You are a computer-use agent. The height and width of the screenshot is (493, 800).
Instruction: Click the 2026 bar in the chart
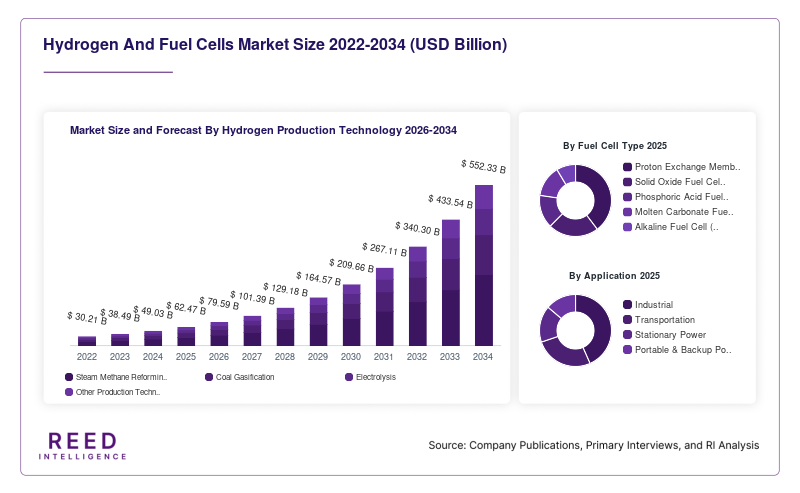219,334
